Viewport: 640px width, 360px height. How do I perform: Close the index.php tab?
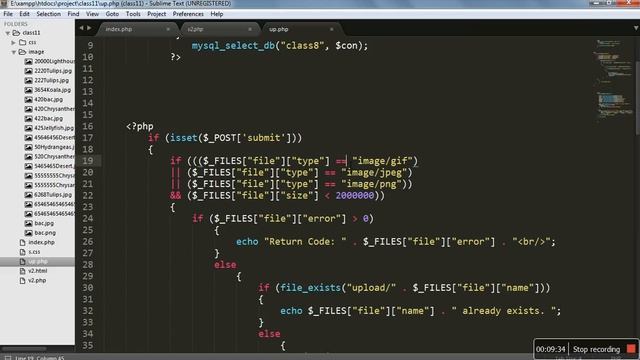click(168, 29)
